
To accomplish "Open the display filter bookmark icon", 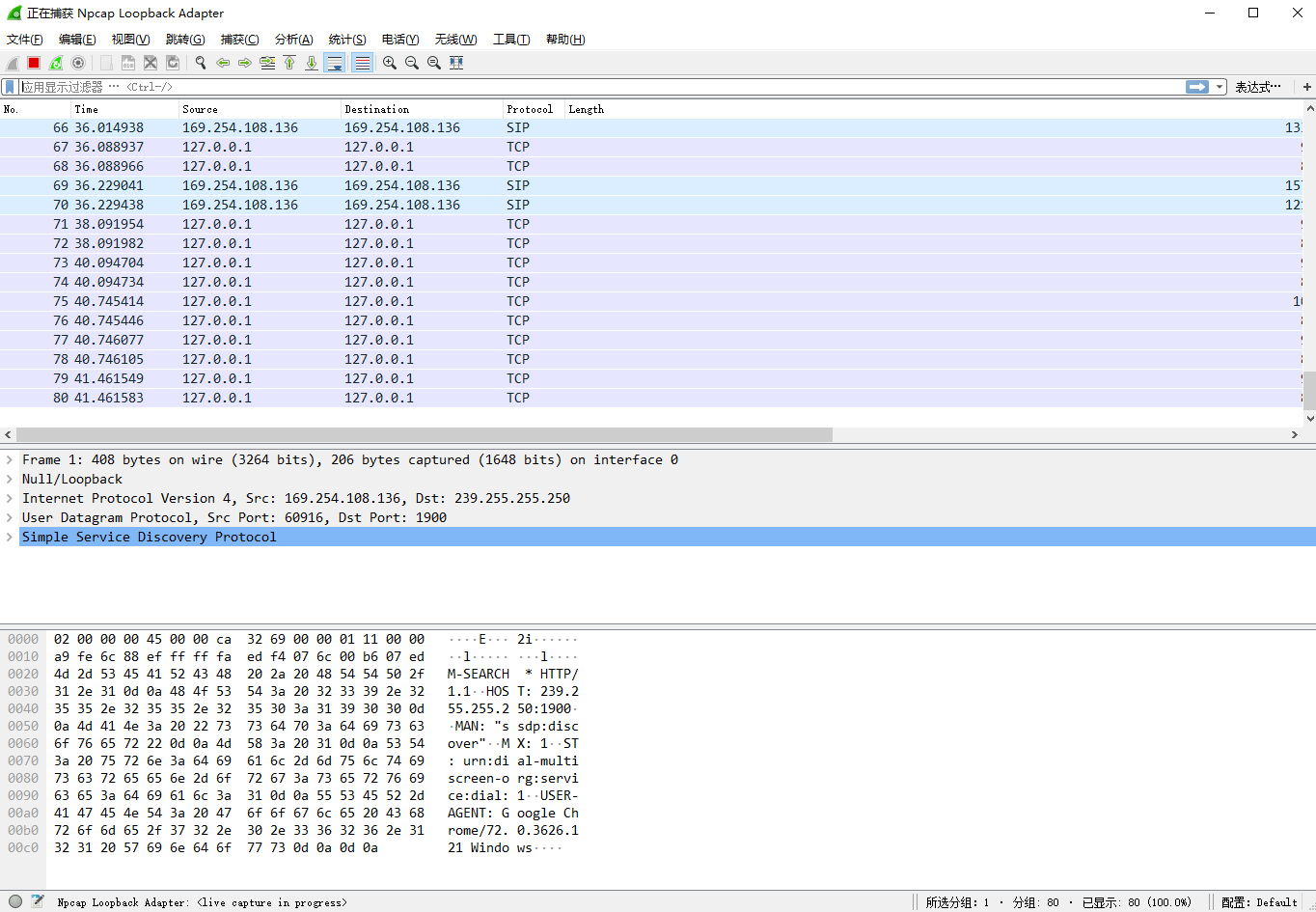I will [x=11, y=86].
